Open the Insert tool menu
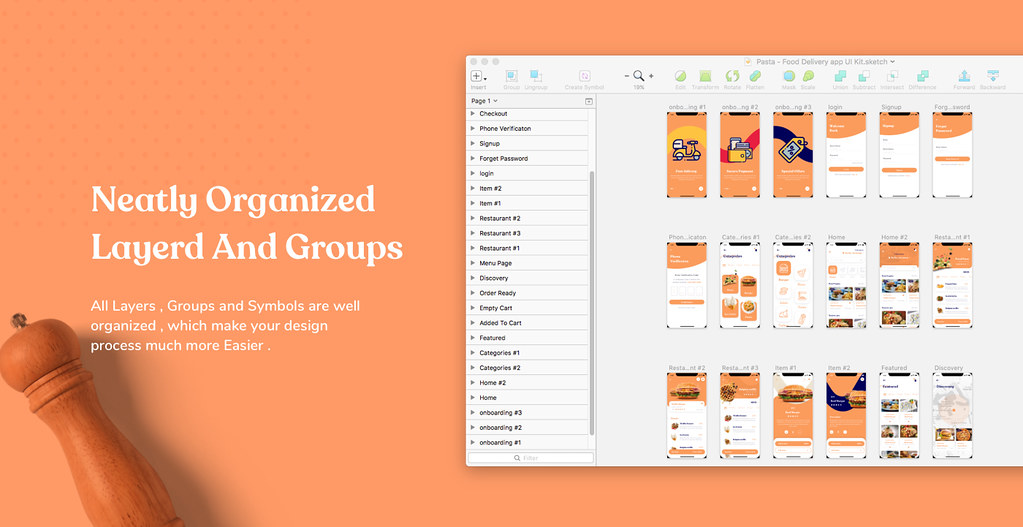The image size is (1023, 527). coord(478,77)
